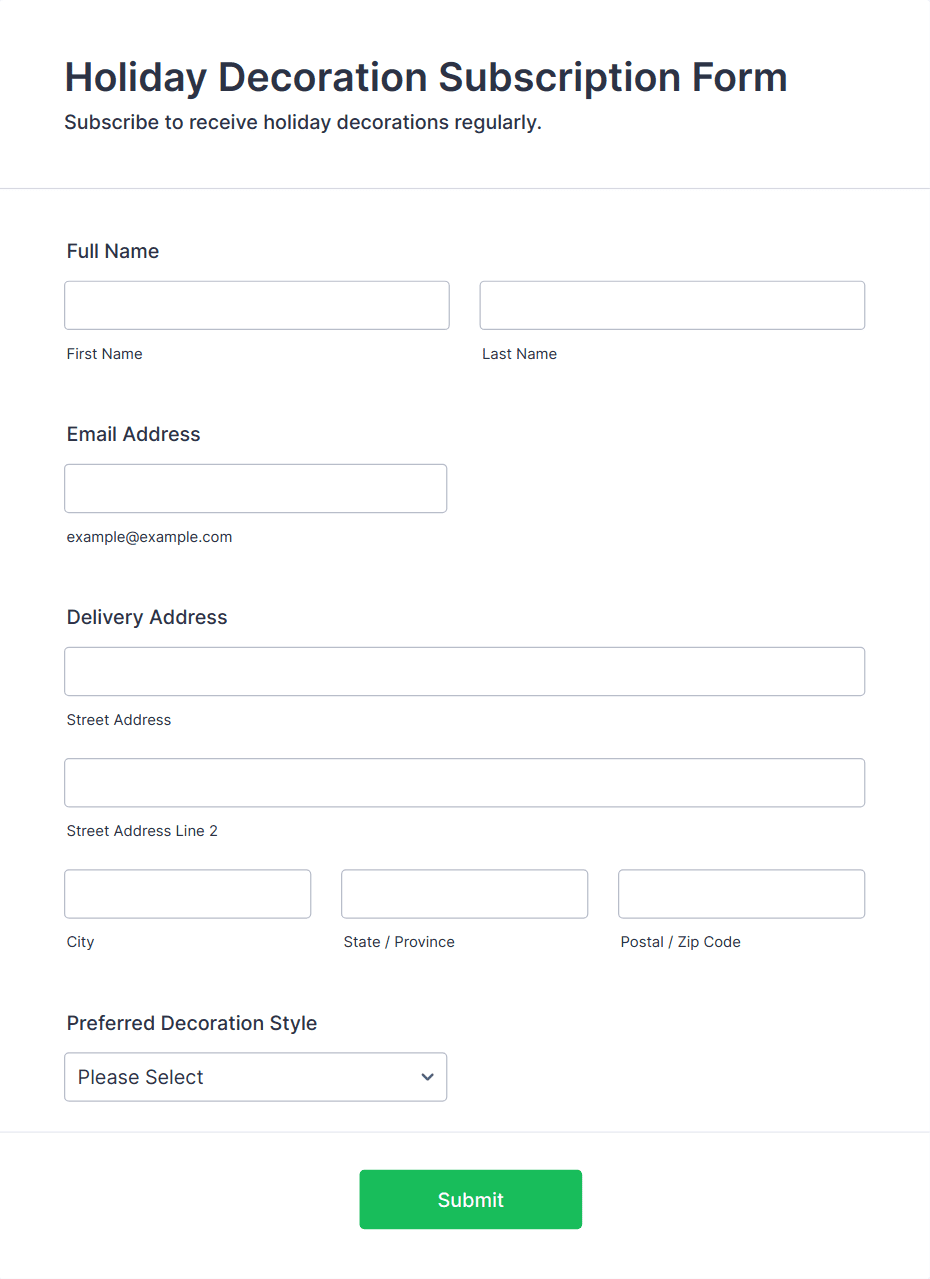Click the 'Last Name' sublabel text
The width and height of the screenshot is (930, 1279).
pos(519,354)
